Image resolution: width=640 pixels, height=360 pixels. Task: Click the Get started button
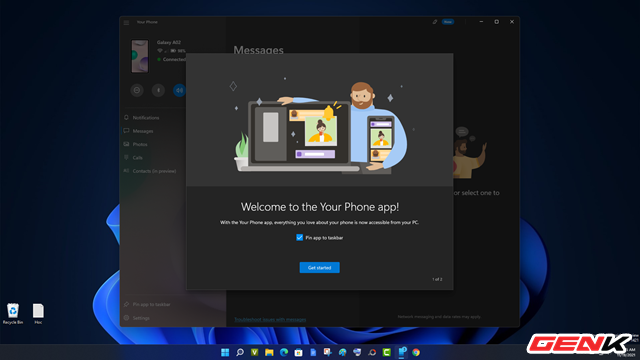pyautogui.click(x=319, y=267)
